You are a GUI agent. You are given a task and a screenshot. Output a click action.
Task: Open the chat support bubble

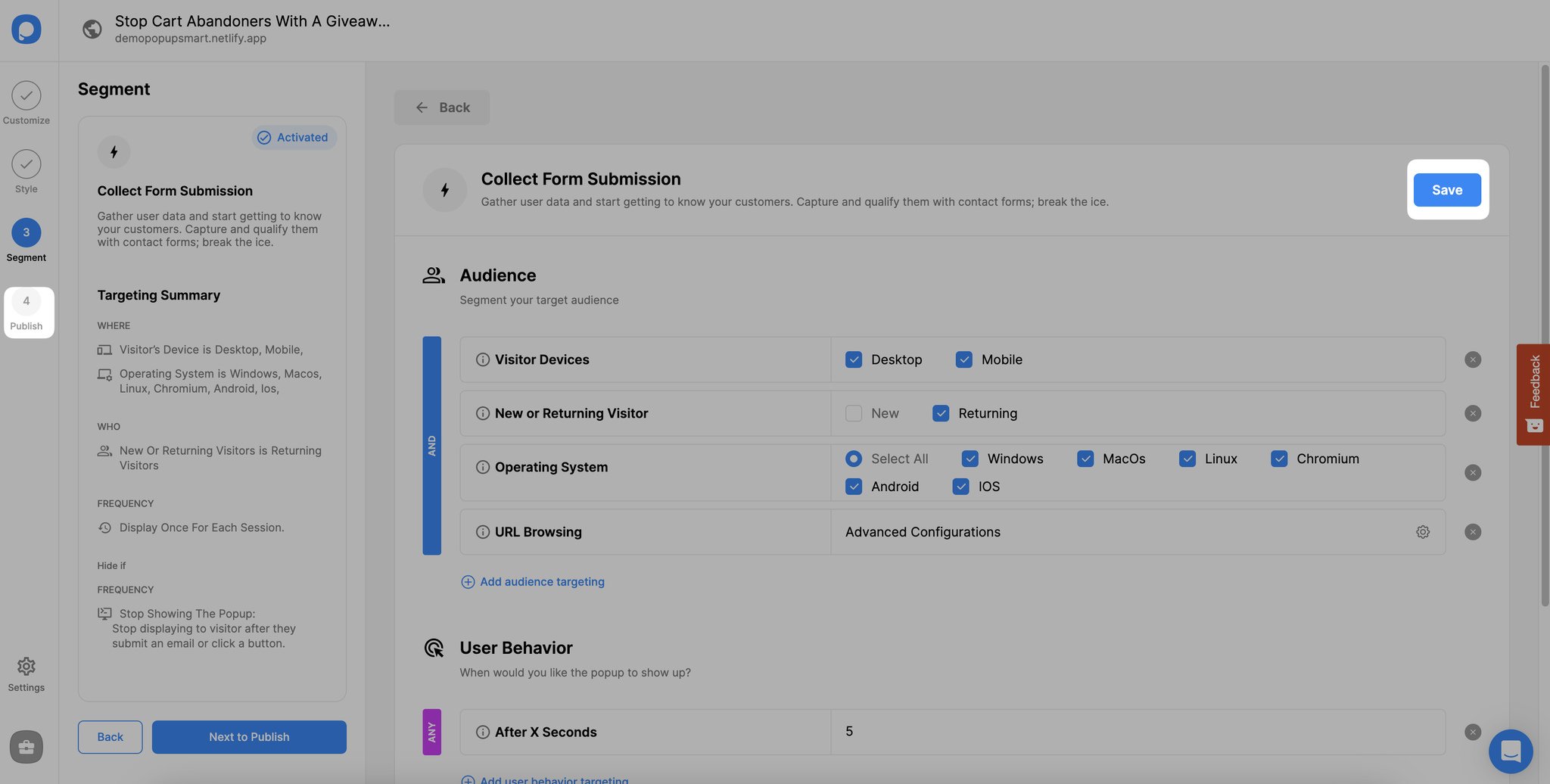pyautogui.click(x=1511, y=751)
